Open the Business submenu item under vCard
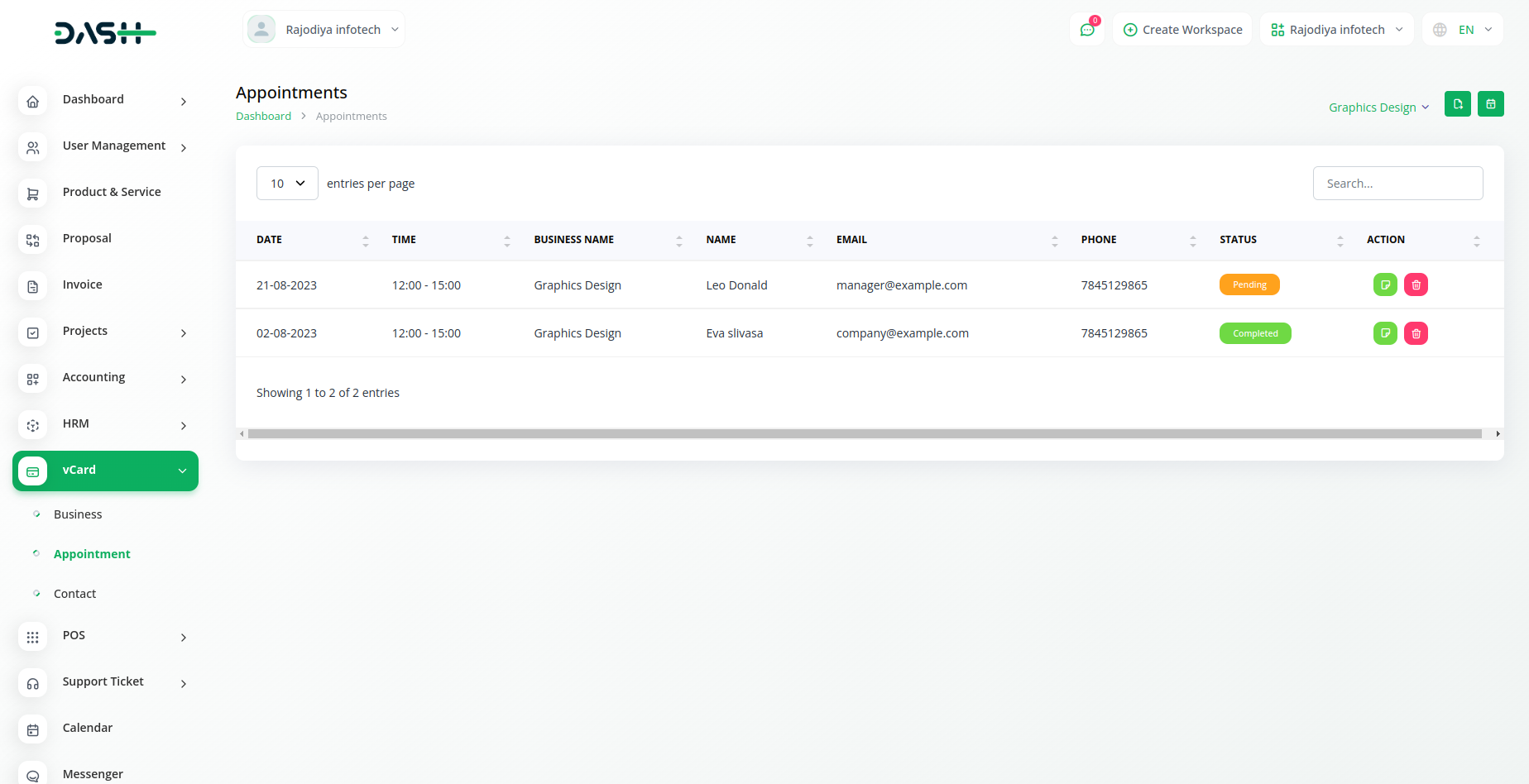This screenshot has height=784, width=1529. click(x=78, y=514)
